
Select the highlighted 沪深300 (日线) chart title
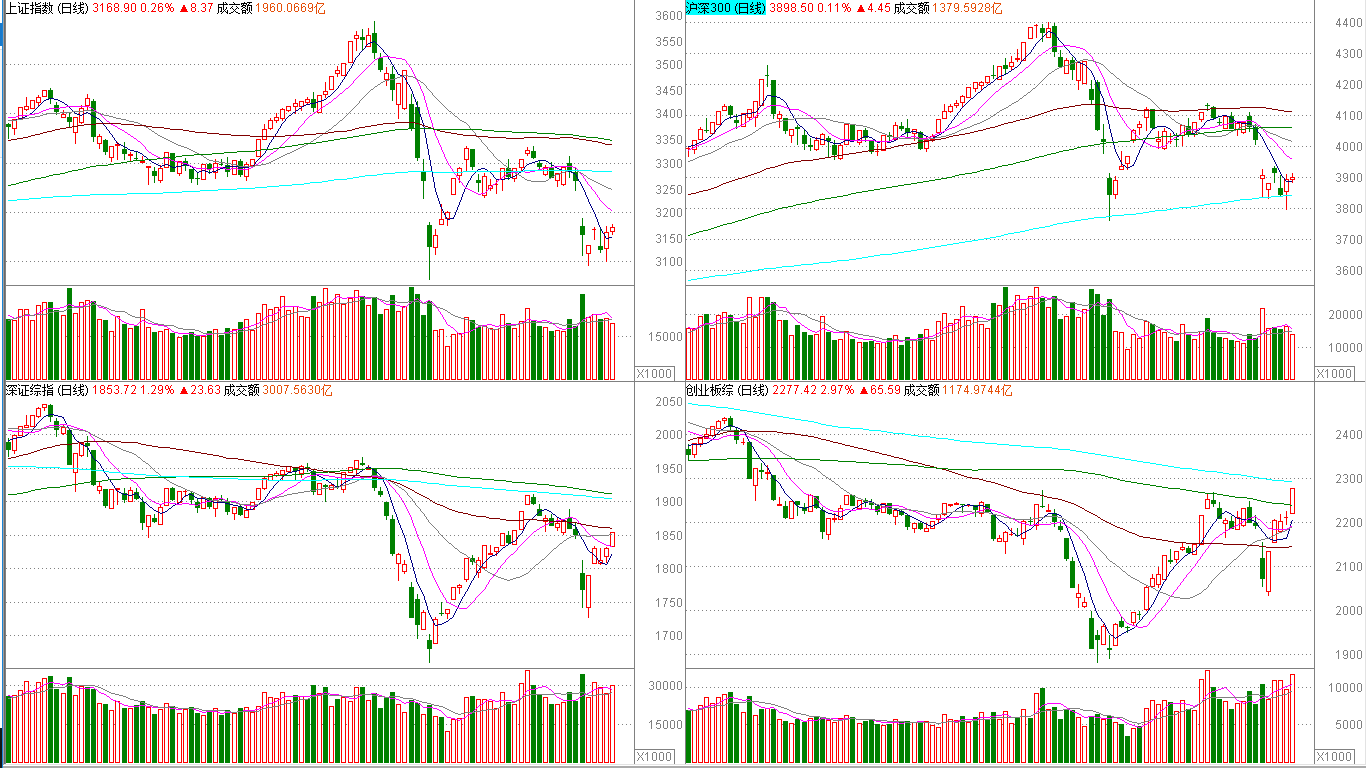pyautogui.click(x=725, y=8)
